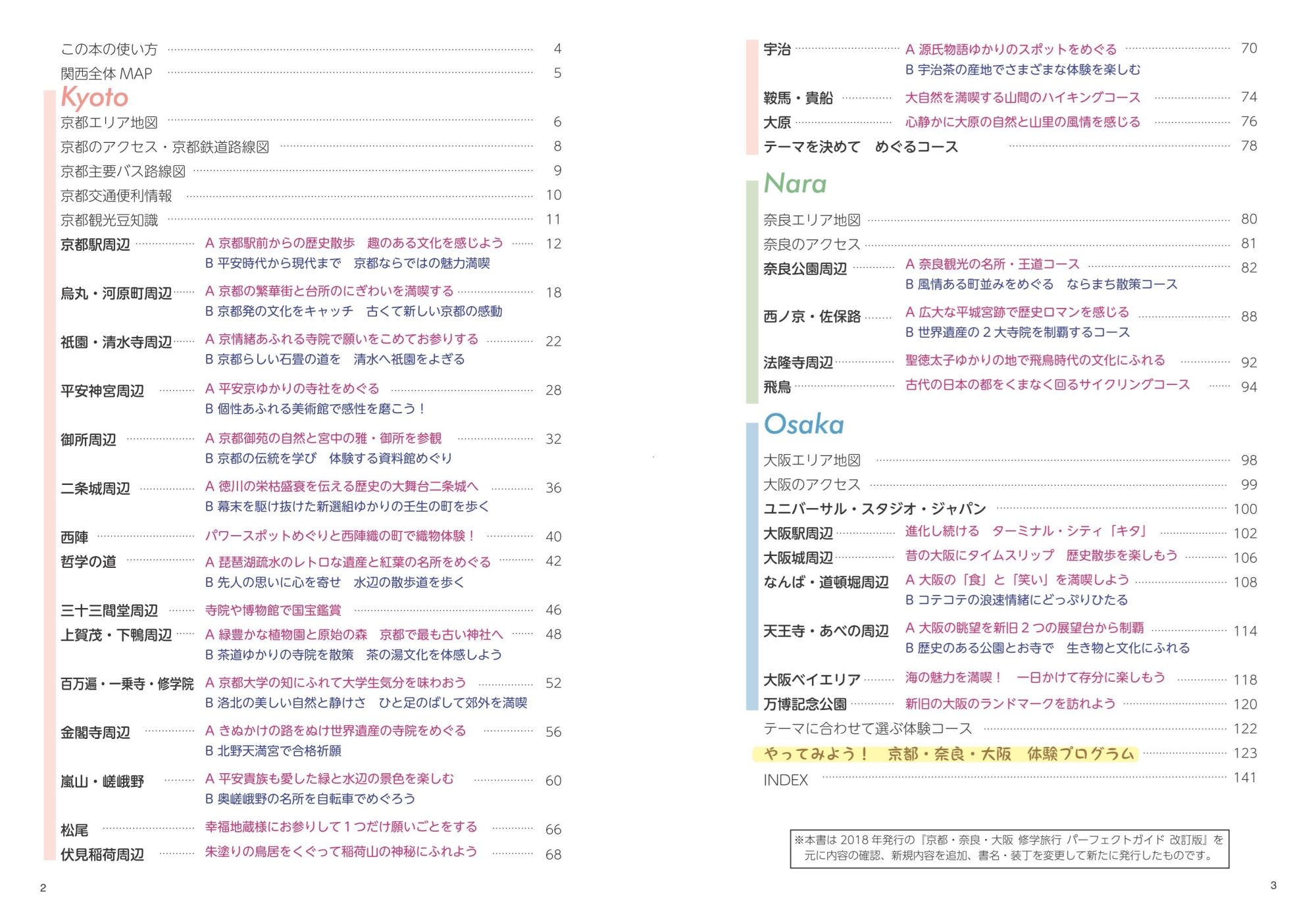The height and width of the screenshot is (916, 1316).
Task: Select area heading なんば・道頓堀周辺
Action: coord(826,582)
